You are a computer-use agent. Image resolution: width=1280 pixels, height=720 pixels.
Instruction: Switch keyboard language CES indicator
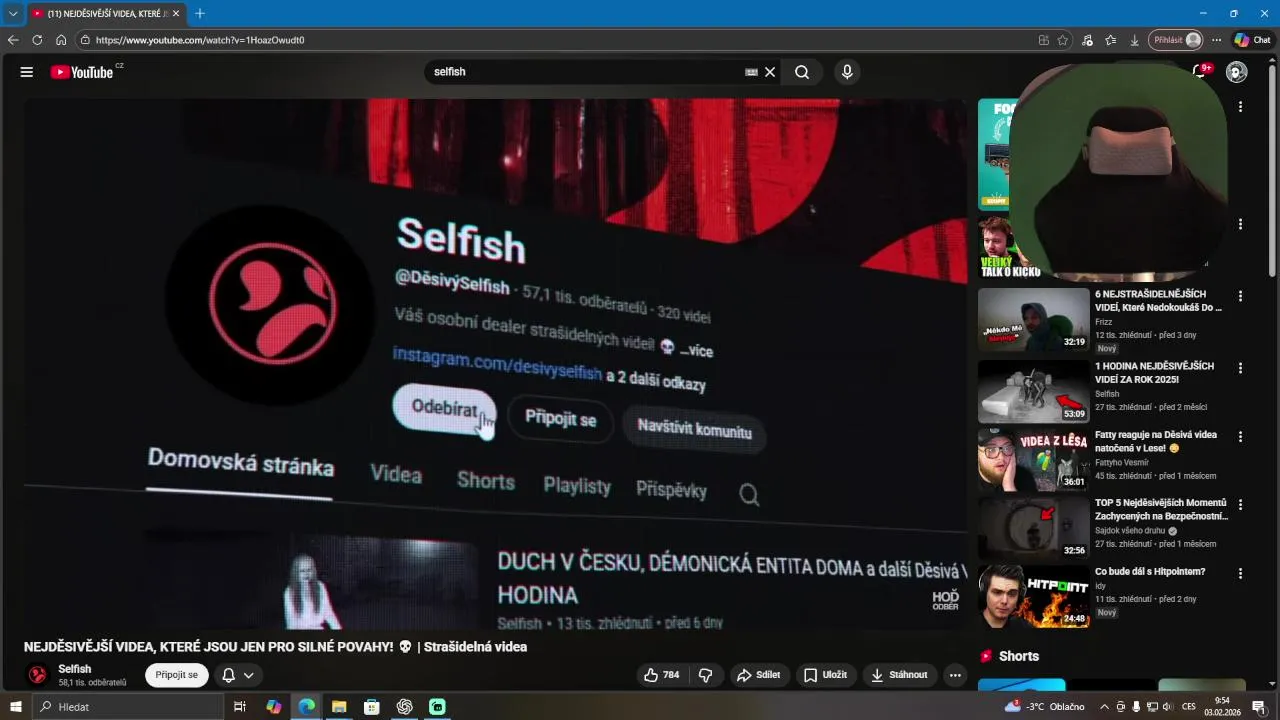1188,707
